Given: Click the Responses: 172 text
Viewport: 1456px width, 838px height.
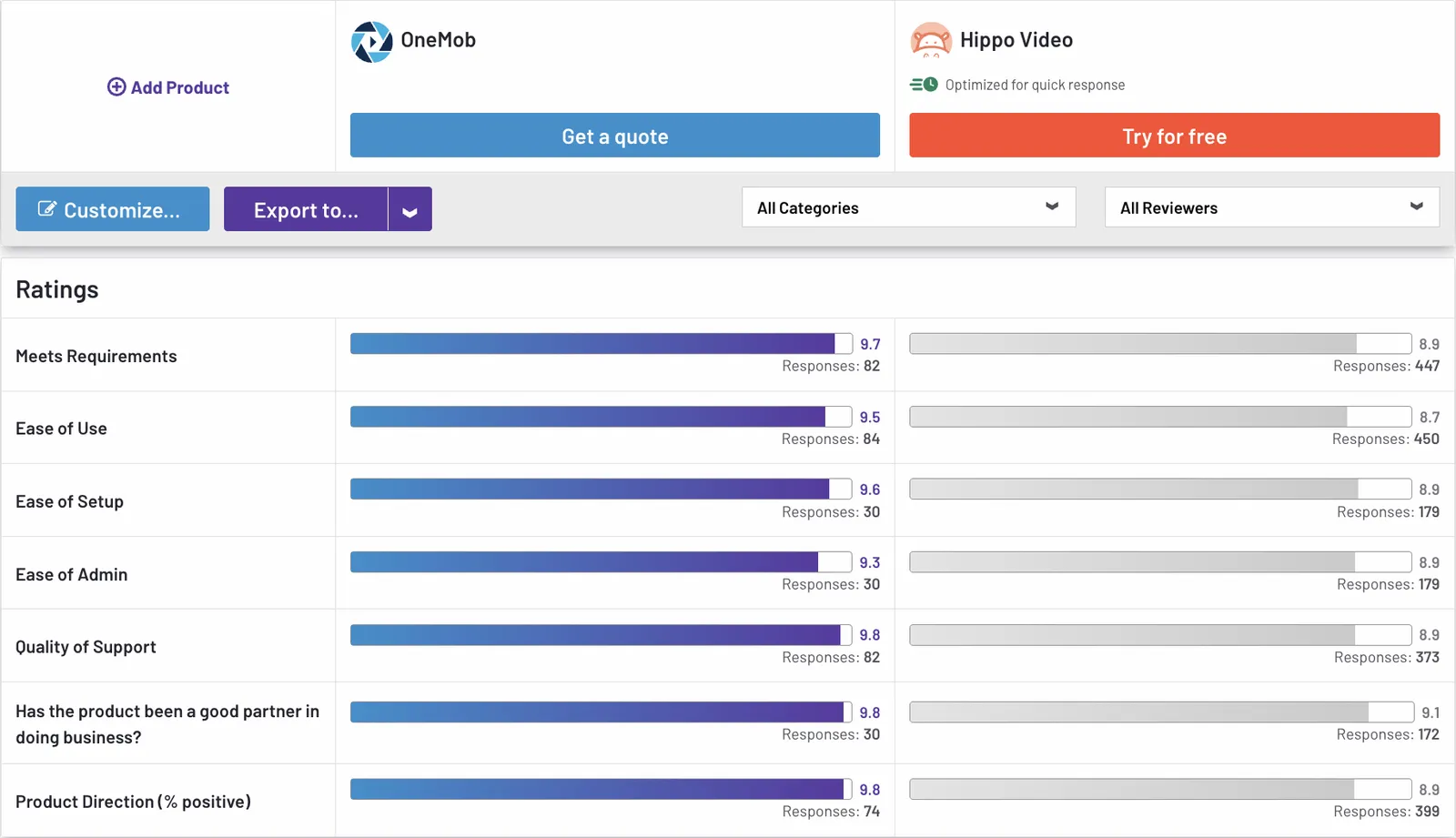Looking at the screenshot, I should [1388, 734].
